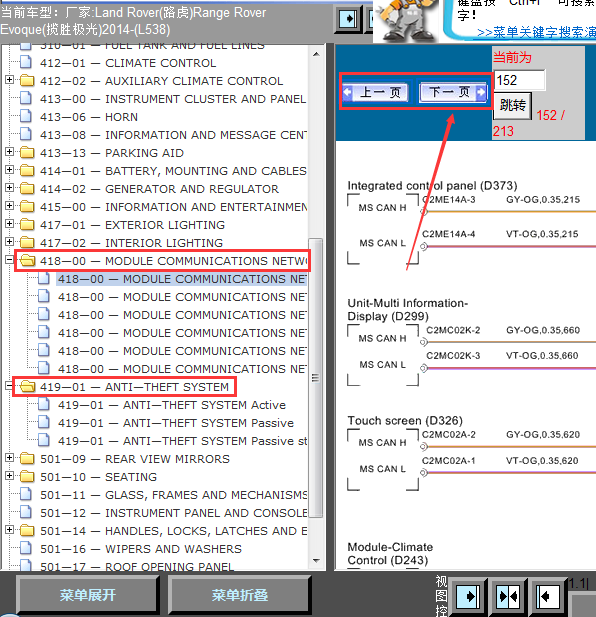Click the 413-13 Parking Aid folder icon
Screen dimensions: 596x617
point(27,153)
